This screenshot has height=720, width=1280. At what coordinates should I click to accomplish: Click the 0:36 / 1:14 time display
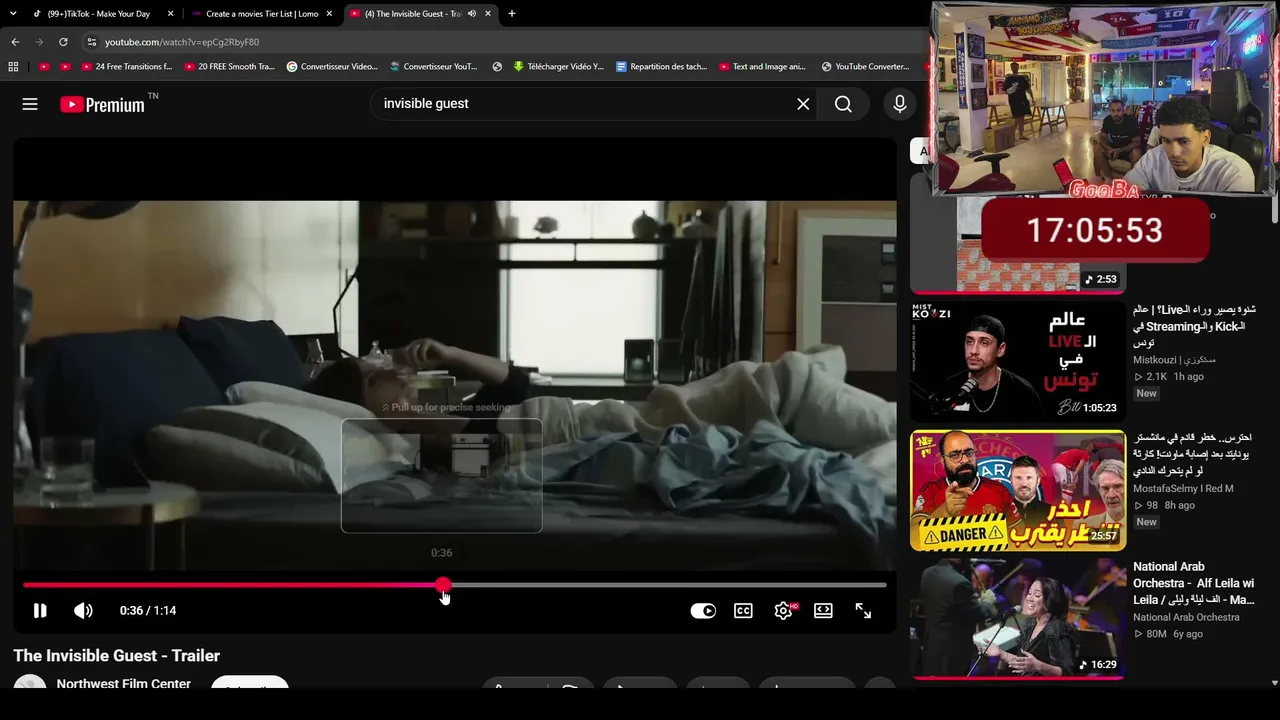point(148,611)
